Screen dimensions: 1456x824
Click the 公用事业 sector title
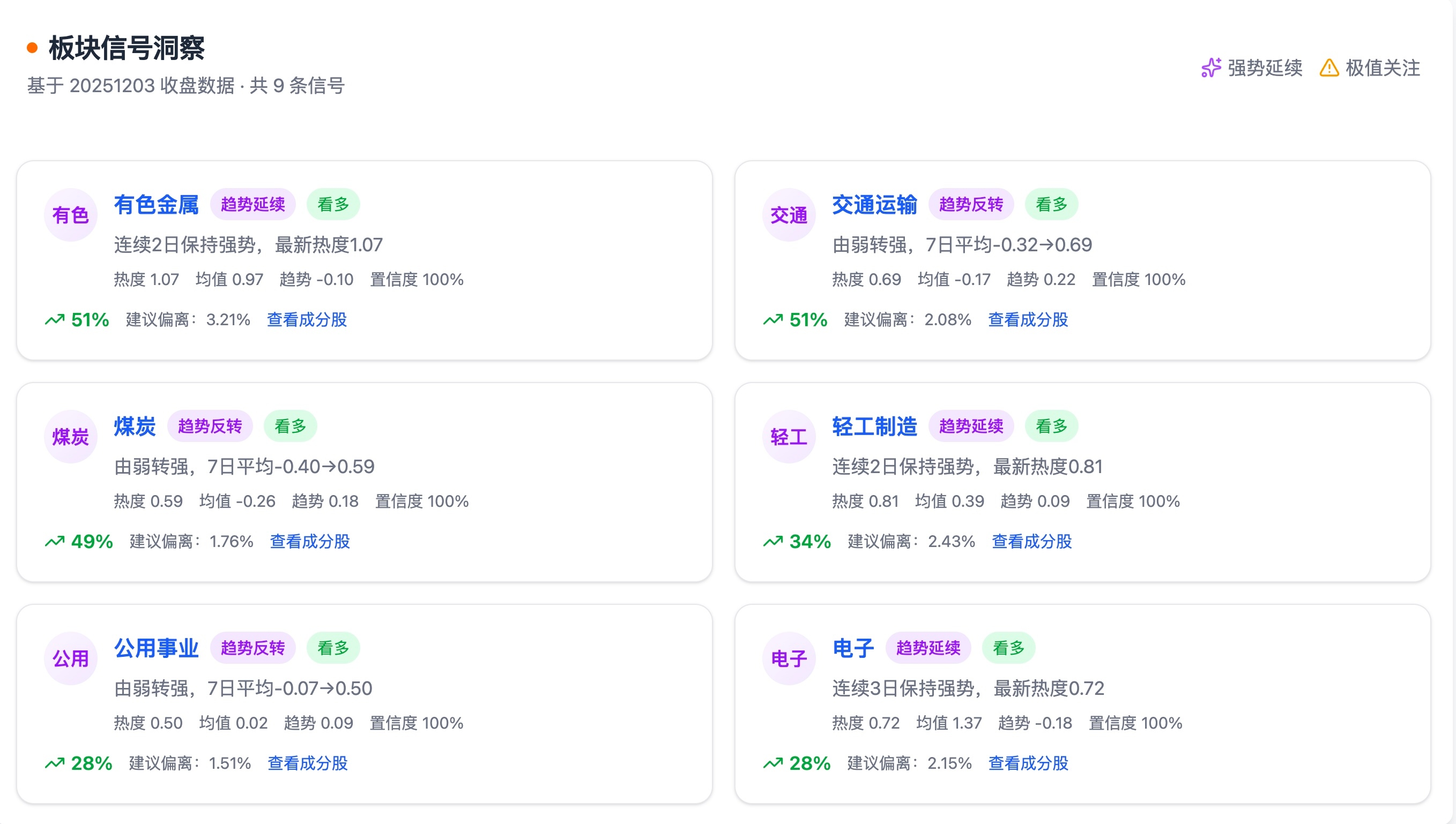(x=156, y=648)
